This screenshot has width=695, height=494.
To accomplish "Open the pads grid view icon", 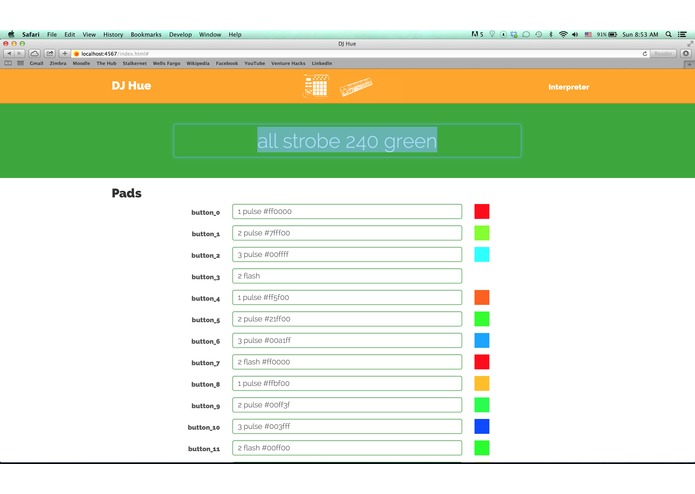I will coord(316,86).
